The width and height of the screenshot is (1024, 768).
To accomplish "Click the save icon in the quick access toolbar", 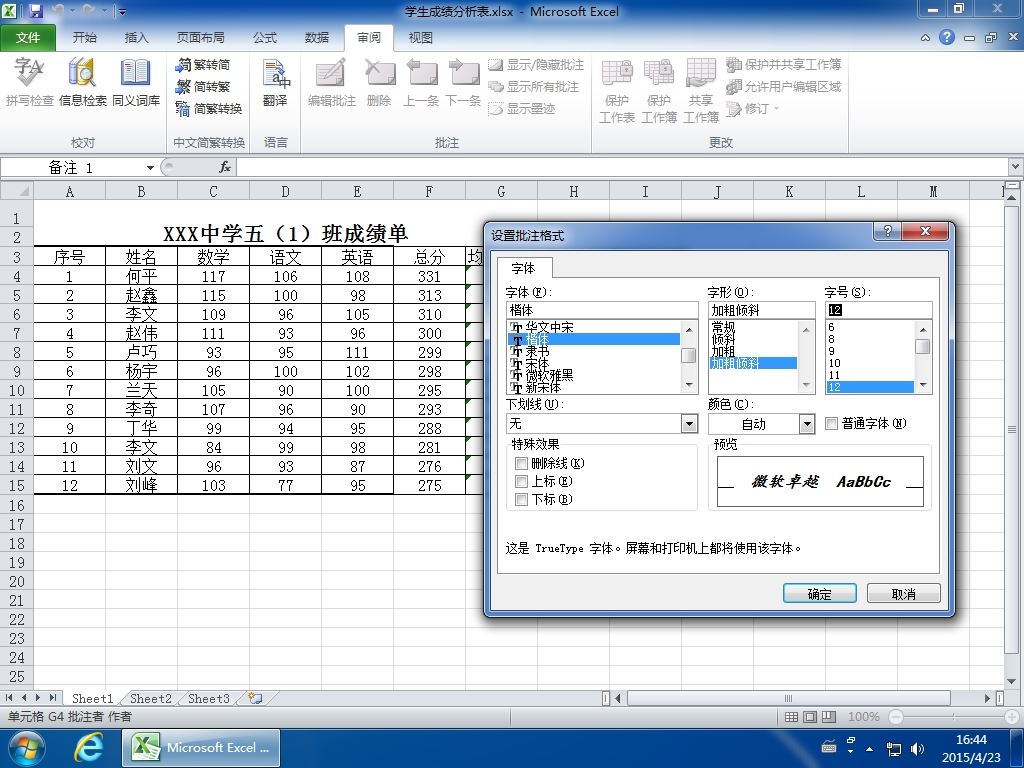I will [x=35, y=11].
